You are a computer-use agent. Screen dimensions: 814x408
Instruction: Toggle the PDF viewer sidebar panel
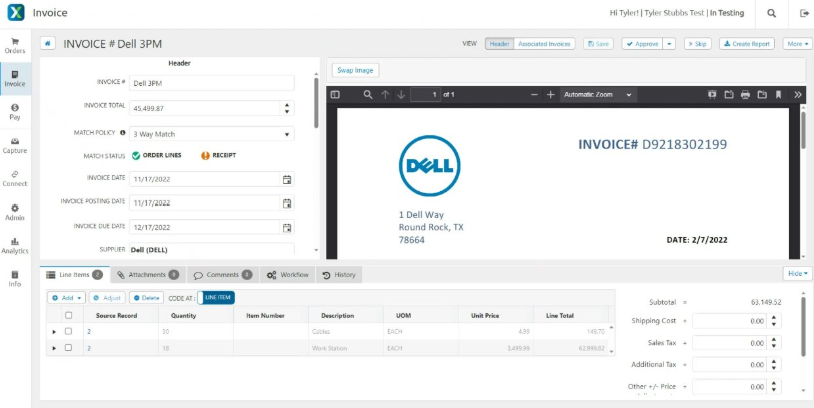tap(336, 95)
